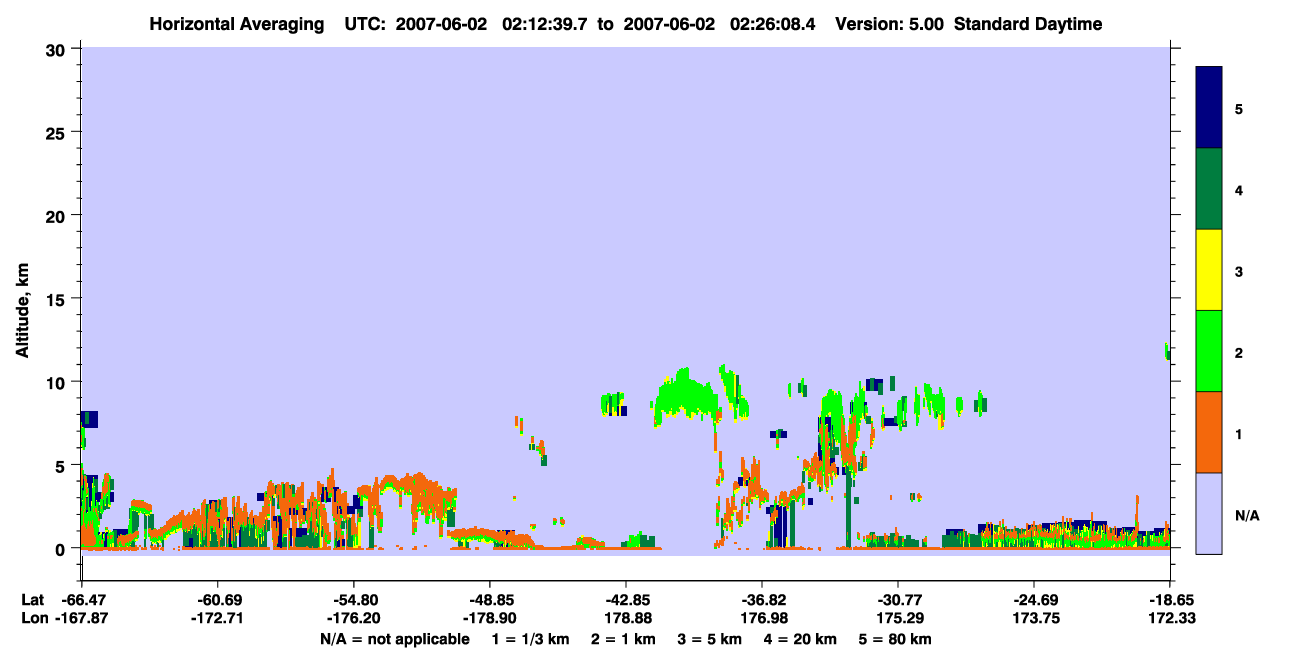Image resolution: width=1300 pixels, height=667 pixels.
Task: Click the yellow colorbar segment labeled 3
Action: click(1209, 270)
